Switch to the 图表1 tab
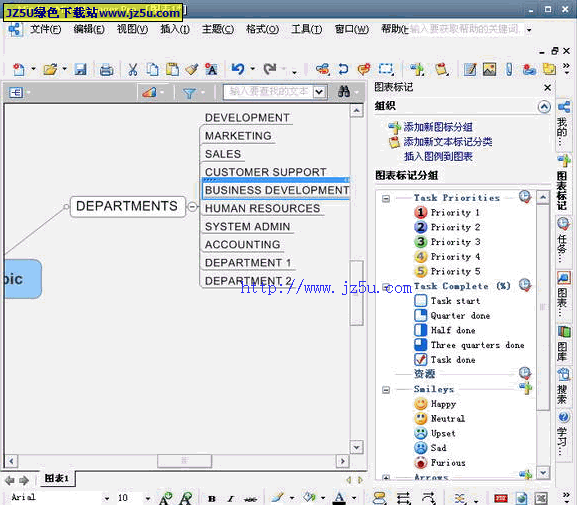 [x=57, y=478]
